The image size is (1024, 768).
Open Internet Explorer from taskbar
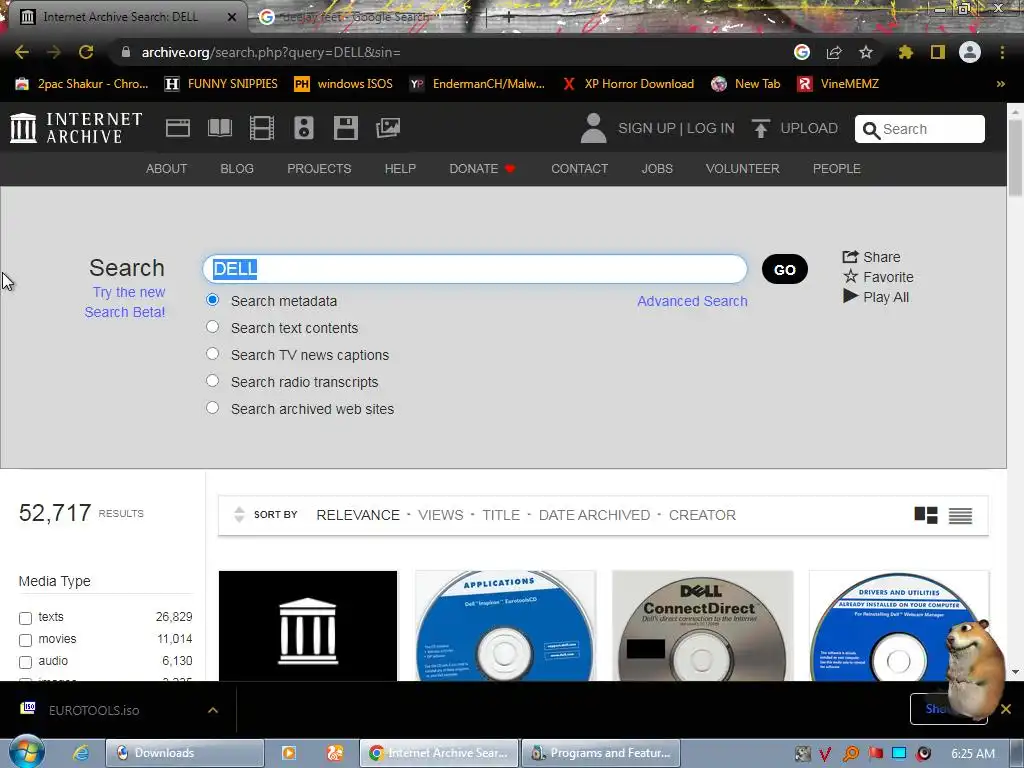point(81,753)
